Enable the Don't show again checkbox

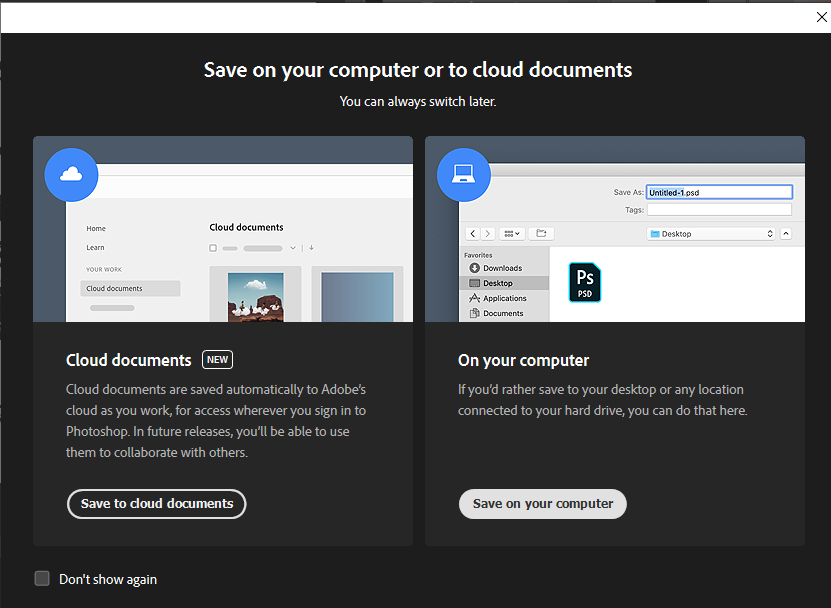click(42, 578)
